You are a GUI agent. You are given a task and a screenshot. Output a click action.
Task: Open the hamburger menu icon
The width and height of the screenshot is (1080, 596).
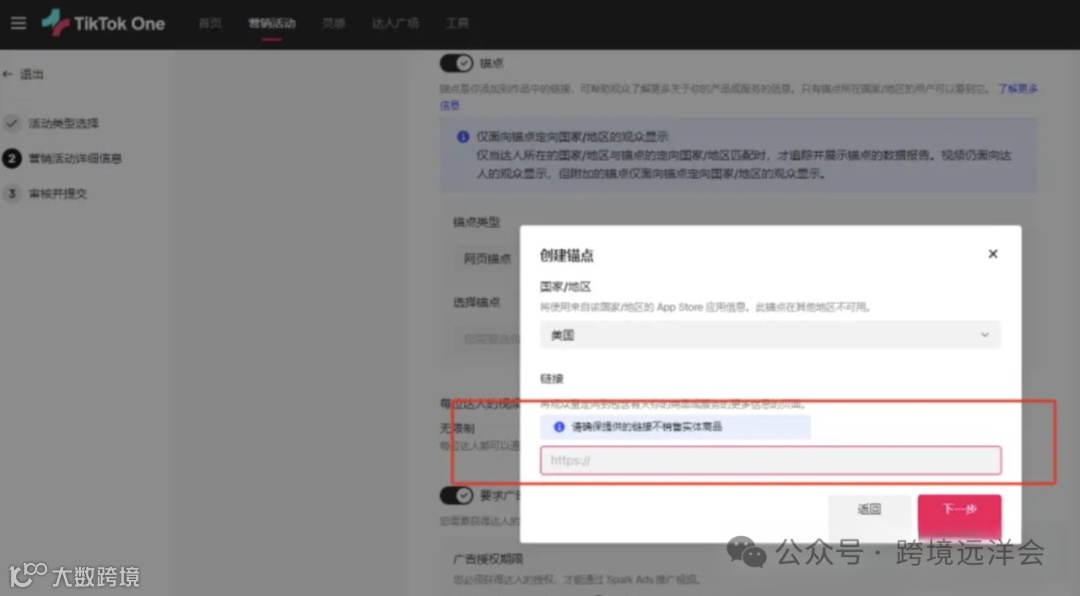[19, 23]
